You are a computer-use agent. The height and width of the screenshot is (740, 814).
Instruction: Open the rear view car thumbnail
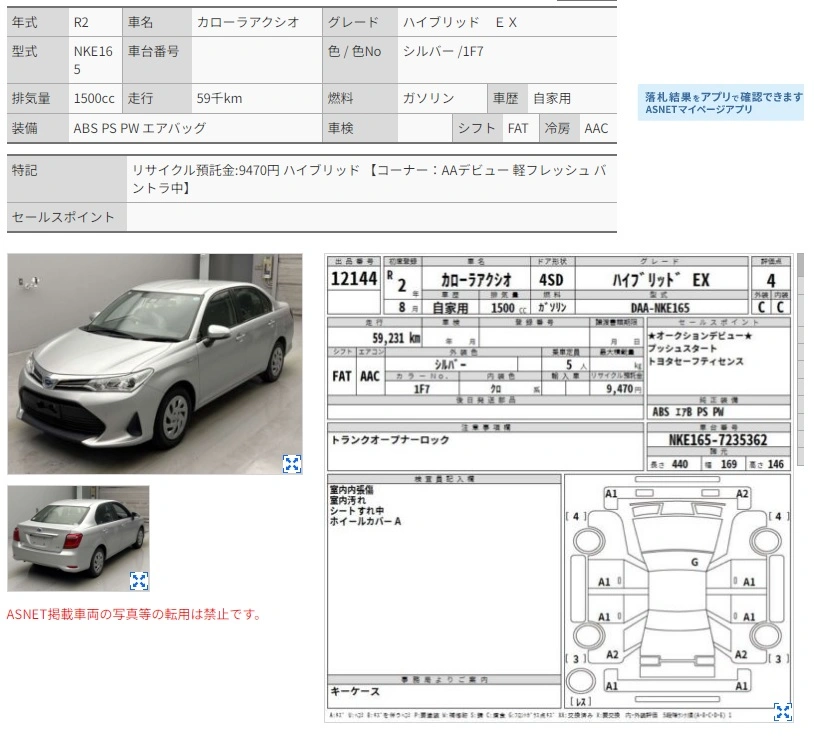coord(78,539)
